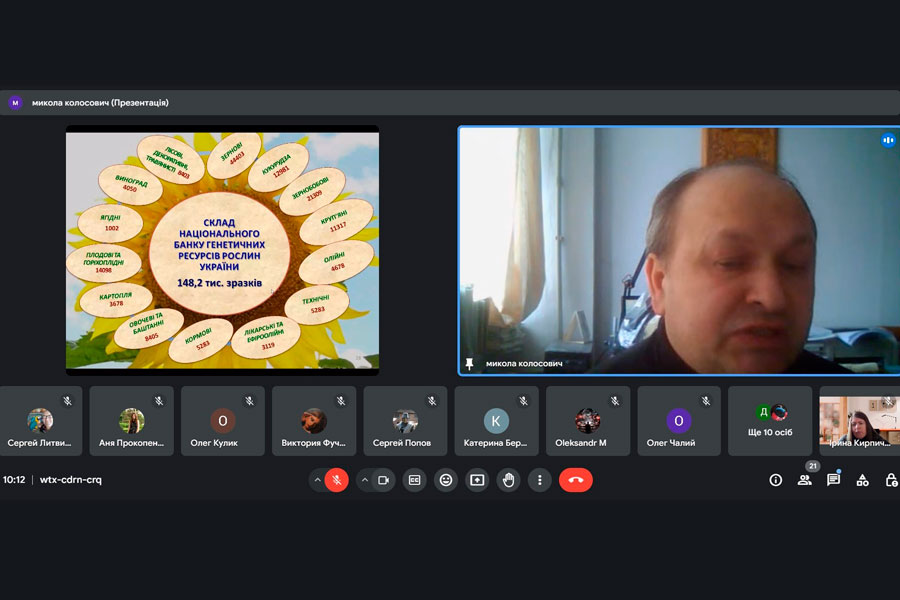This screenshot has height=600, width=900.
Task: Open the emoji reactions button
Action: 446,480
